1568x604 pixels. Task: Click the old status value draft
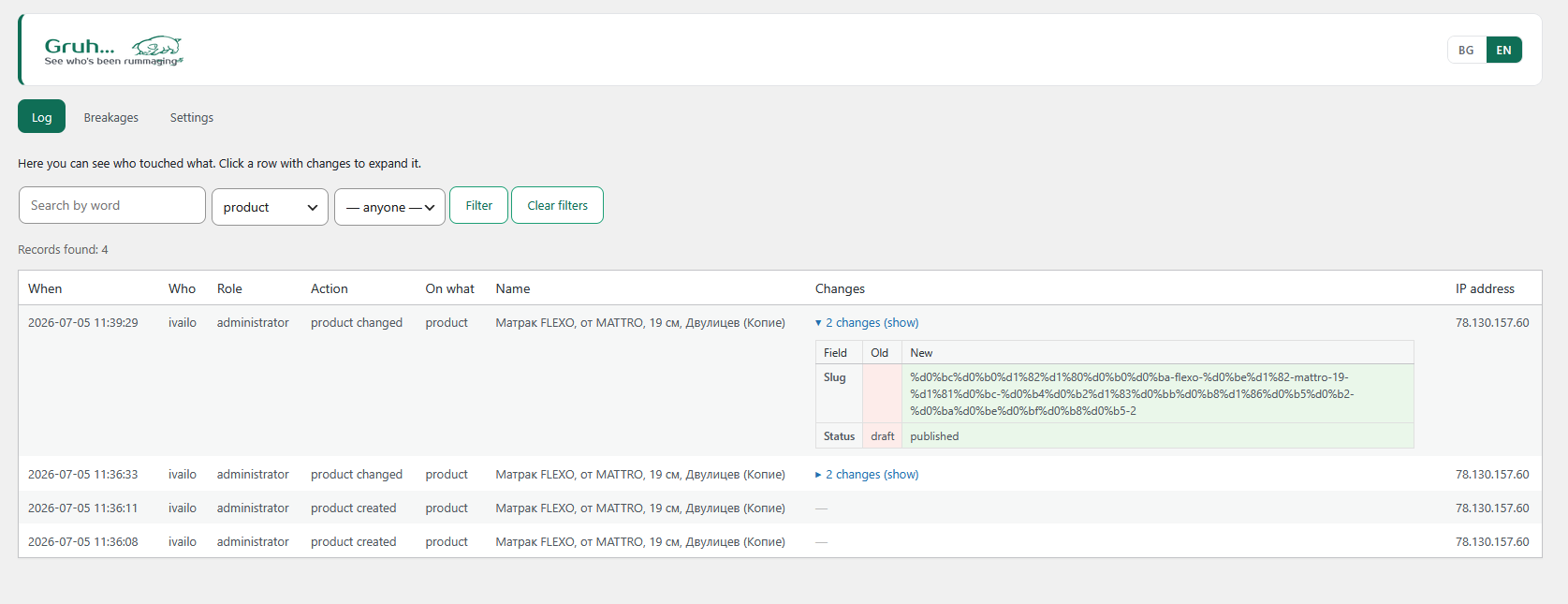point(883,436)
